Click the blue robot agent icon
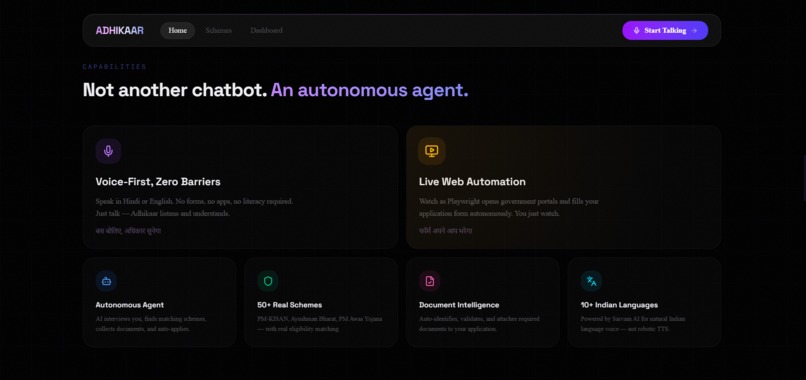This screenshot has height=380, width=806. tap(106, 281)
